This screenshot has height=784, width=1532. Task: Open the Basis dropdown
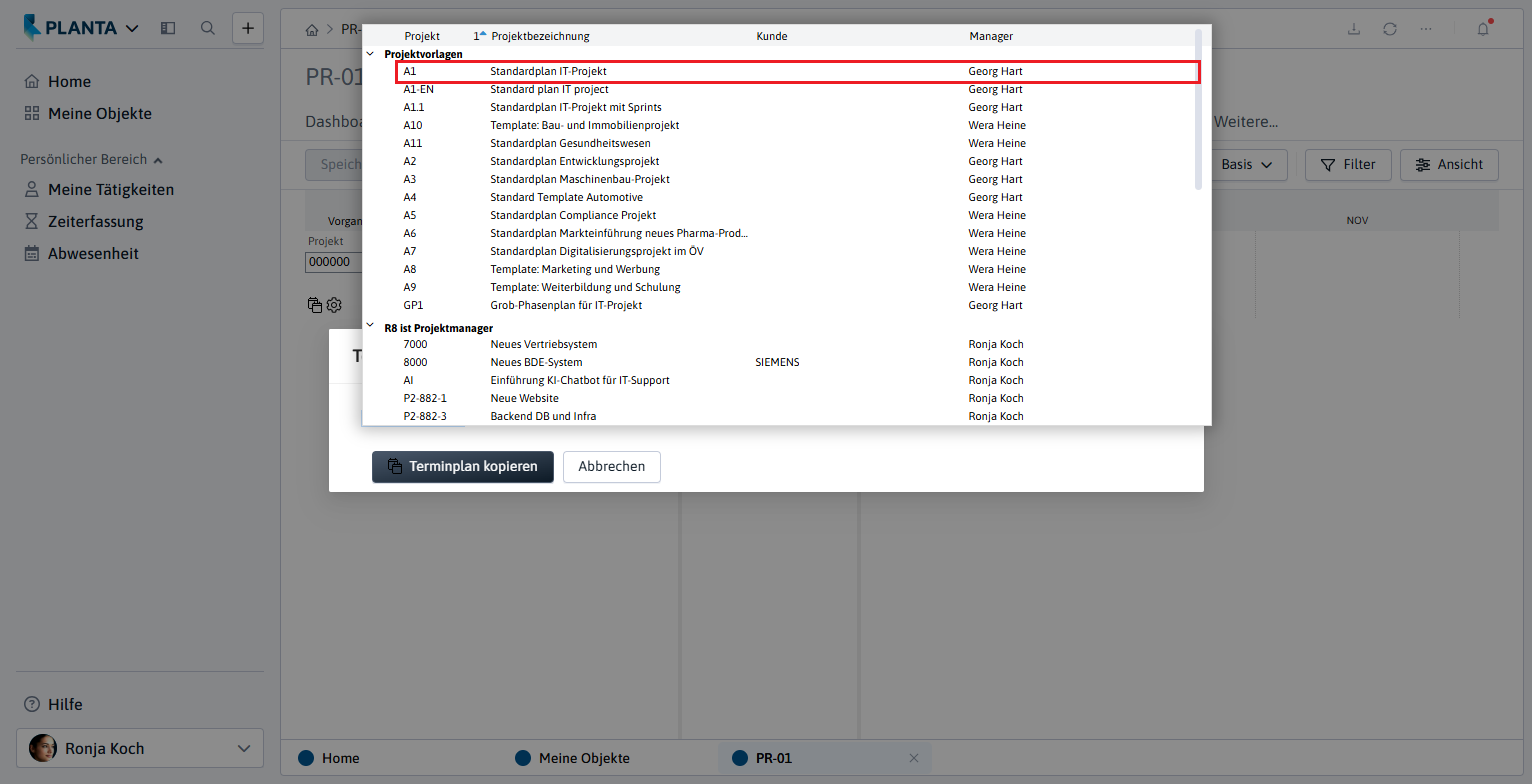1248,165
